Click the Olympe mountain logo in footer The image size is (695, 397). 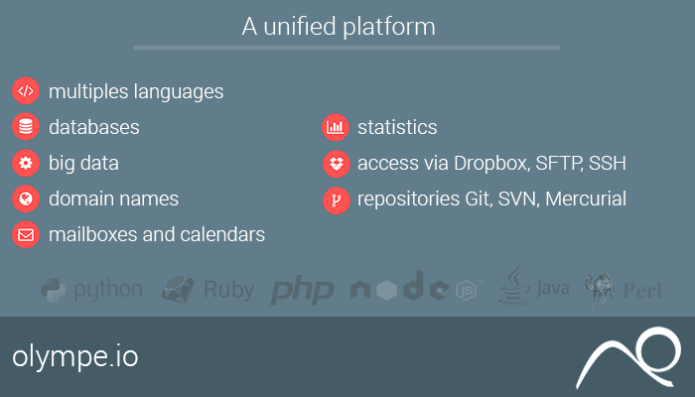(629, 358)
